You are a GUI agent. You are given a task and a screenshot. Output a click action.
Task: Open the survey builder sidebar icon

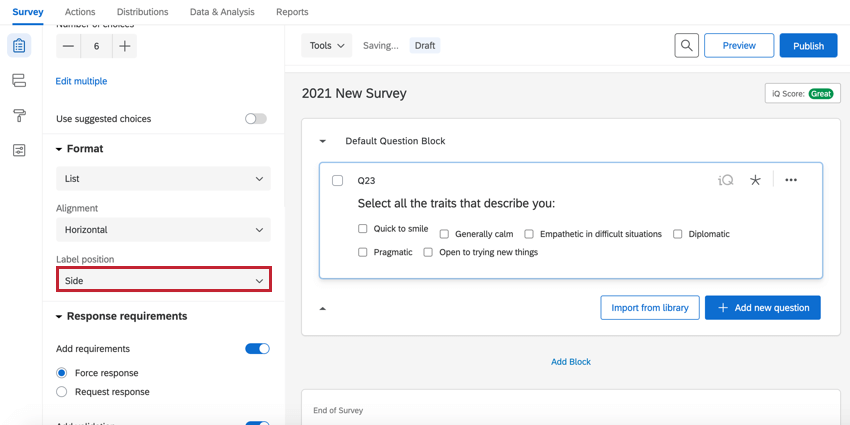coord(19,46)
